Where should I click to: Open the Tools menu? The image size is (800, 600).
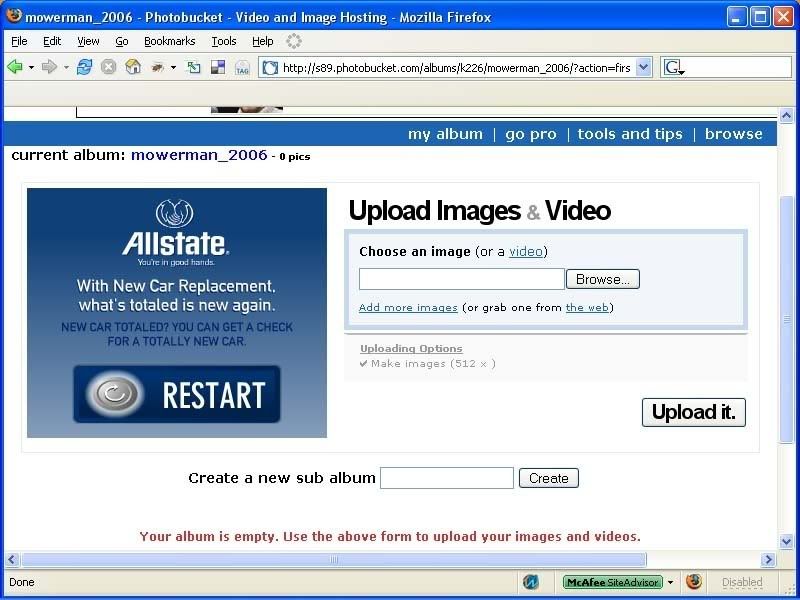pyautogui.click(x=224, y=41)
